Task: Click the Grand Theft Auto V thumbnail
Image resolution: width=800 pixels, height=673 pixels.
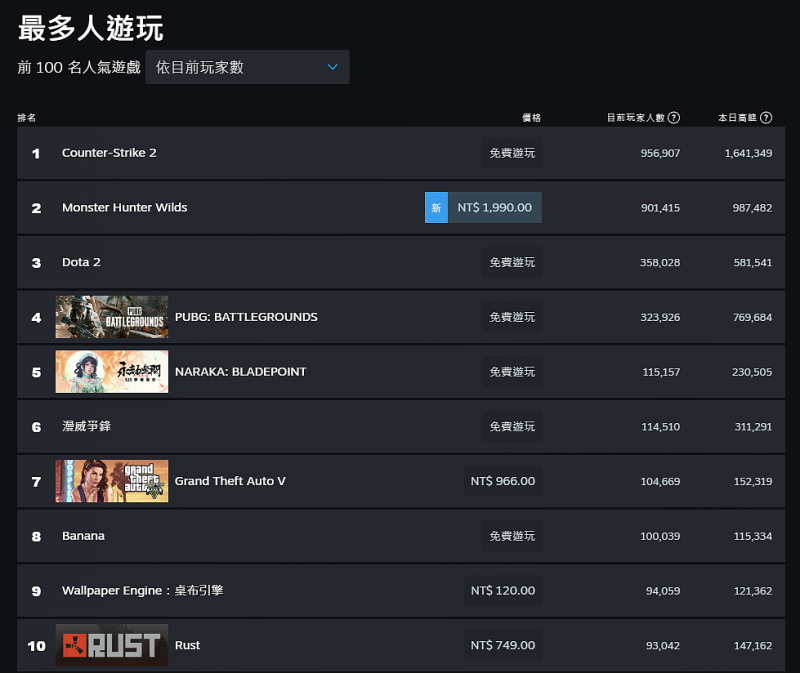Action: coord(112,481)
